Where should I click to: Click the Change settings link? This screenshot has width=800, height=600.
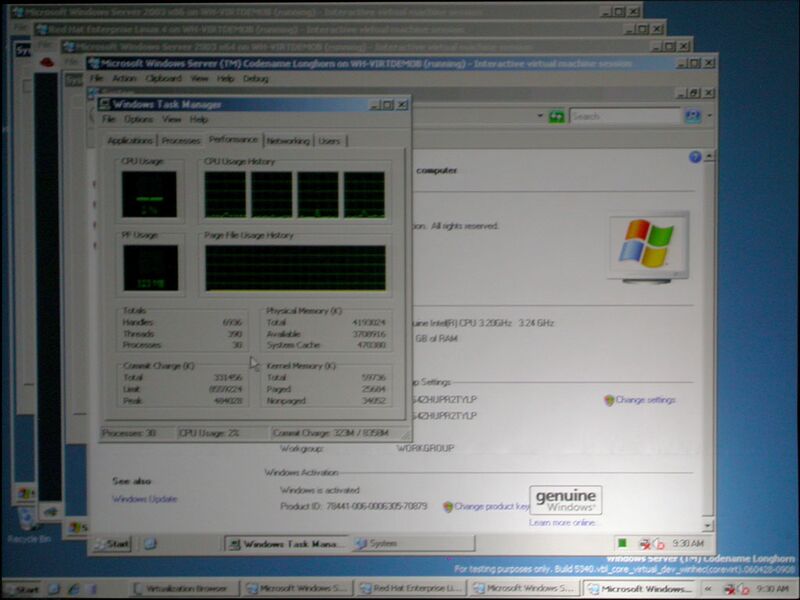pos(645,400)
